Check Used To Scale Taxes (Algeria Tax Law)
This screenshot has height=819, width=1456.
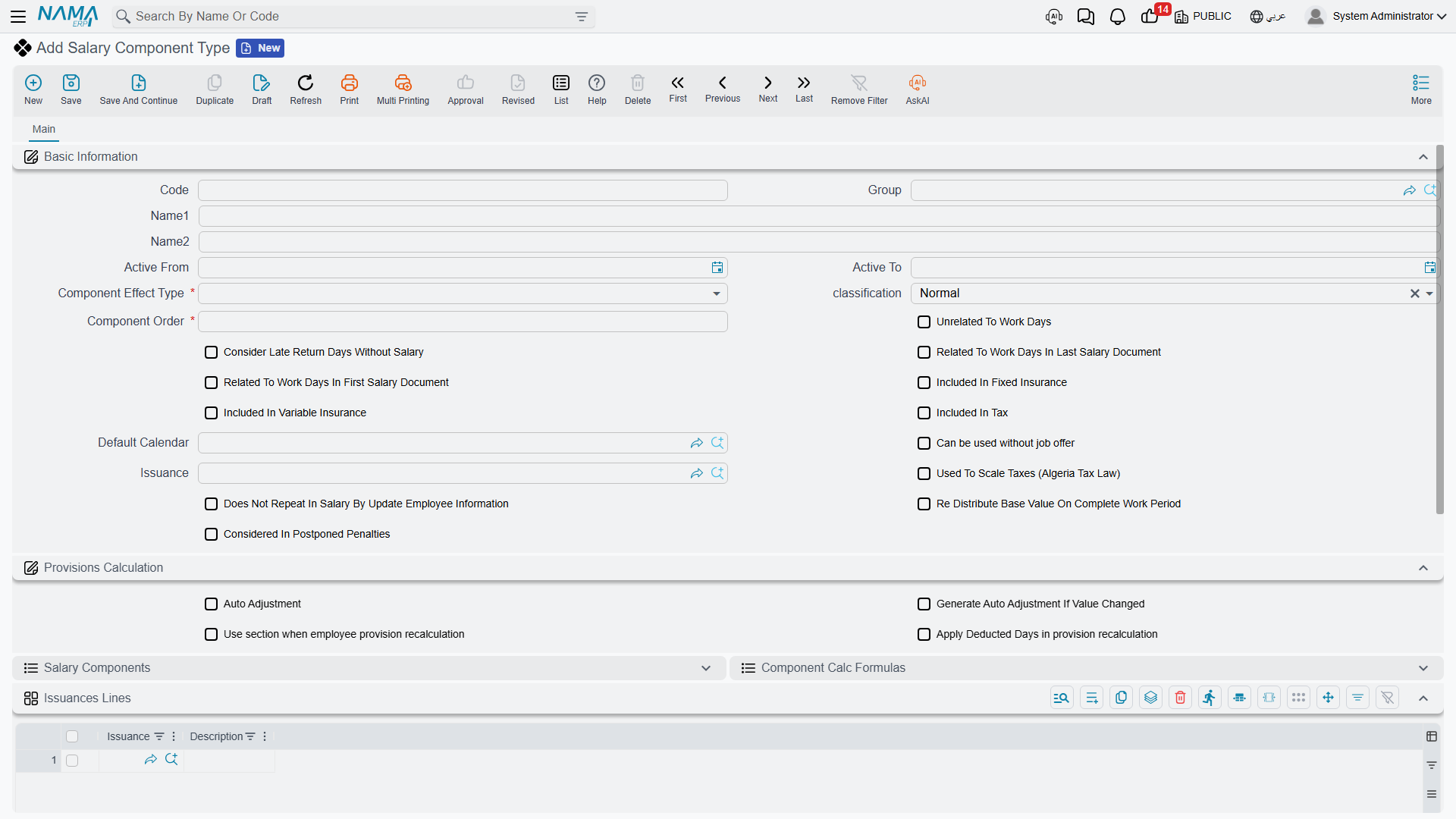[924, 473]
